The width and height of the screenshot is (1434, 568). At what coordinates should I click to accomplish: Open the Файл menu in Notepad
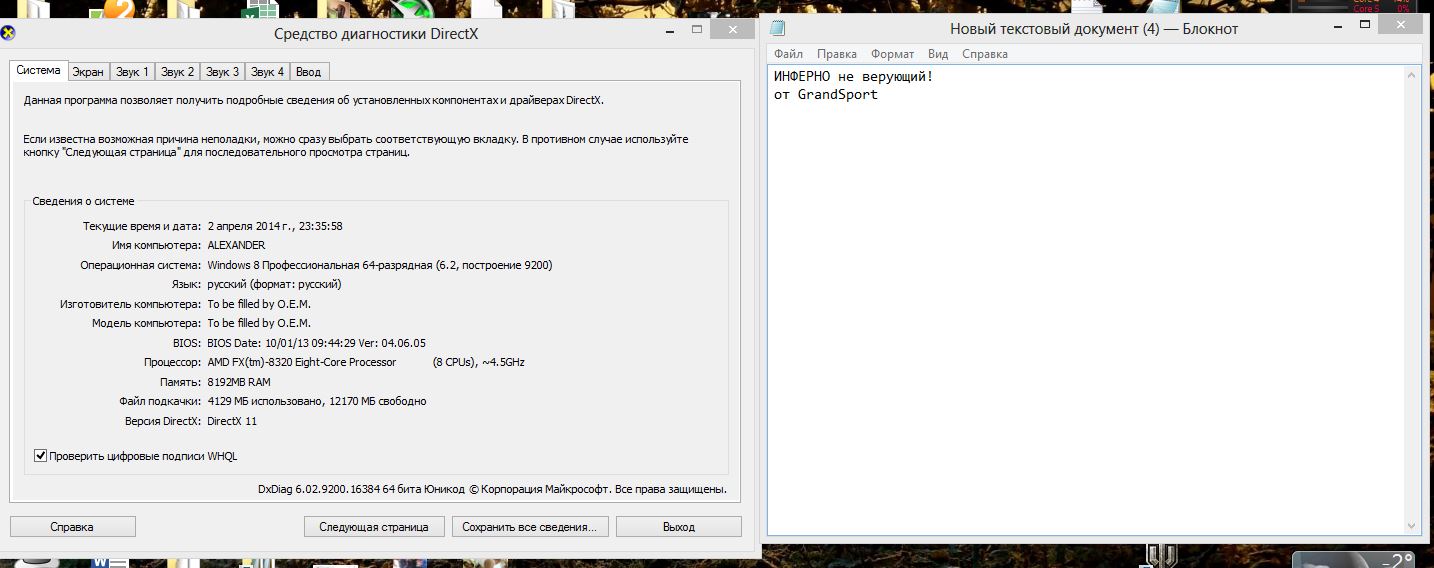[788, 54]
